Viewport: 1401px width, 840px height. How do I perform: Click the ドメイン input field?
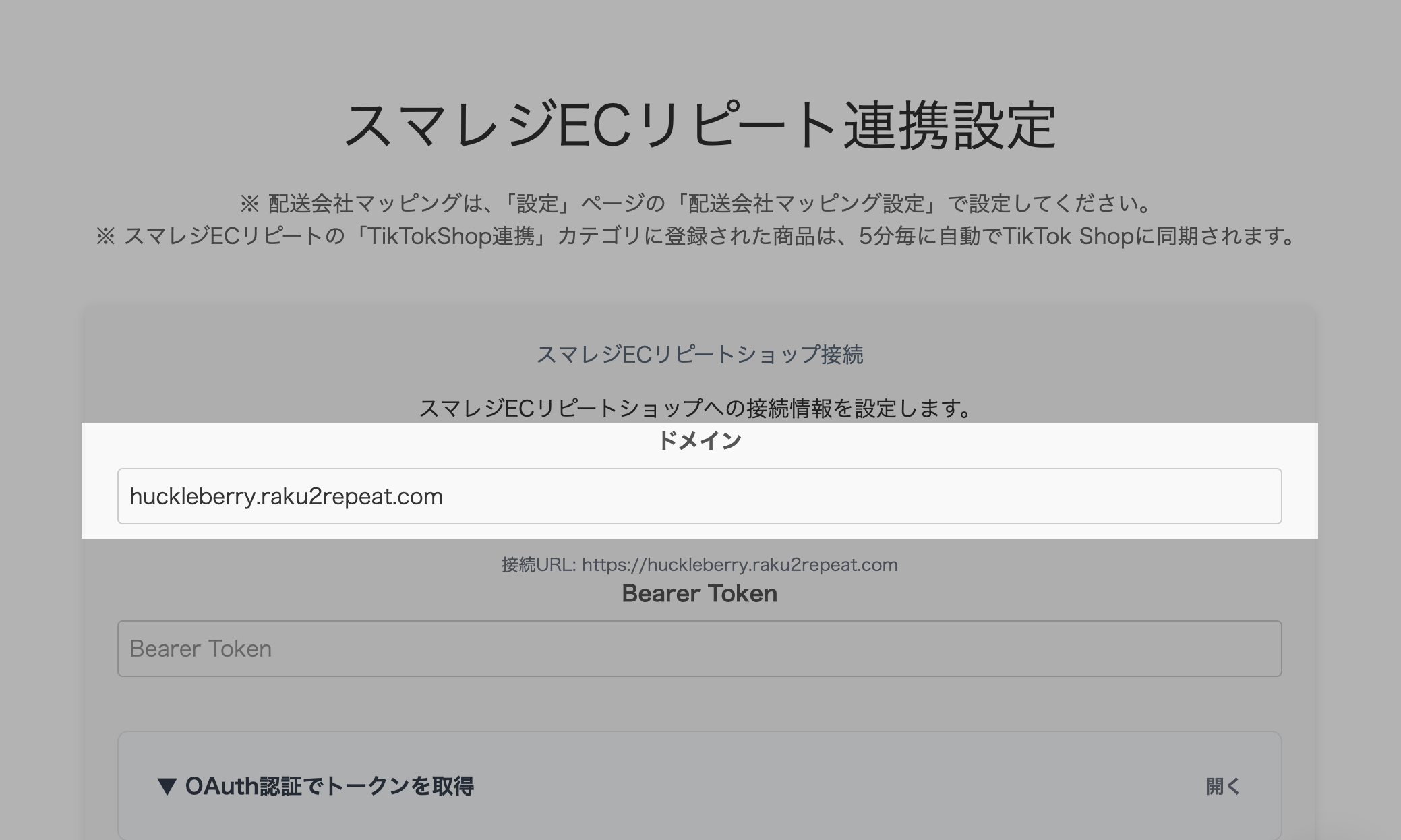[x=699, y=496]
